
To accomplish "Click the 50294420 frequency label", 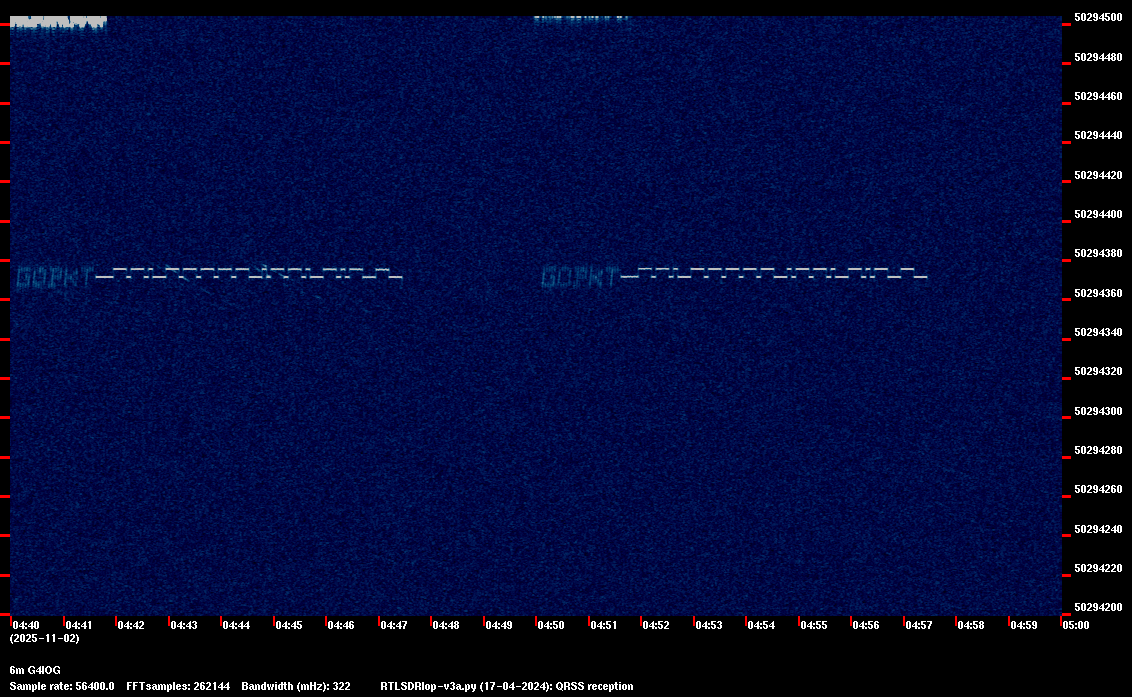I will (1098, 175).
